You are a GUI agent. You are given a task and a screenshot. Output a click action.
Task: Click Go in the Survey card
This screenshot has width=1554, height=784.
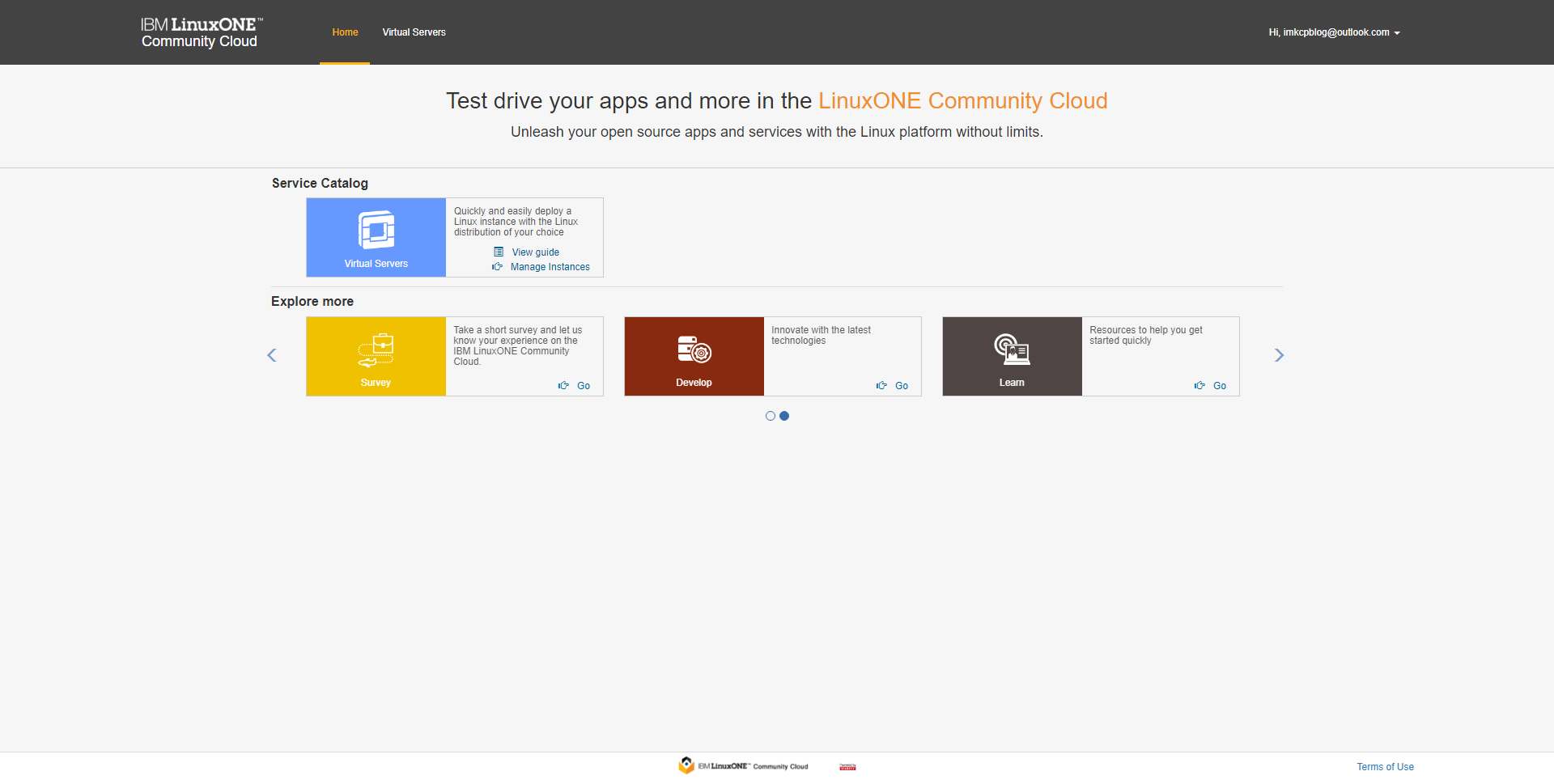(584, 386)
